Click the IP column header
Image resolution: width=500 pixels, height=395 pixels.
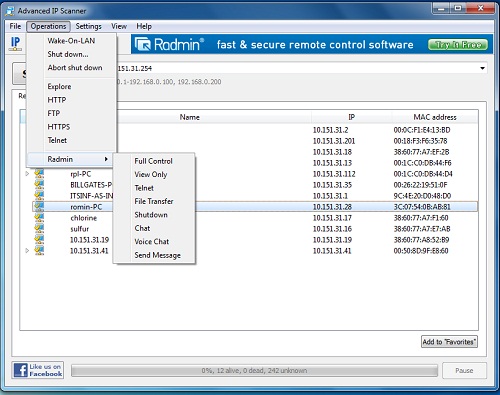click(352, 117)
